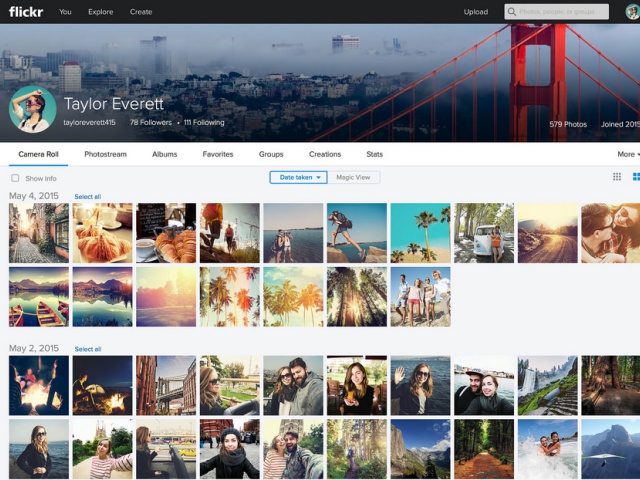This screenshot has width=640, height=480.
Task: Select all photos from May 2, 2015
Action: coord(87,349)
